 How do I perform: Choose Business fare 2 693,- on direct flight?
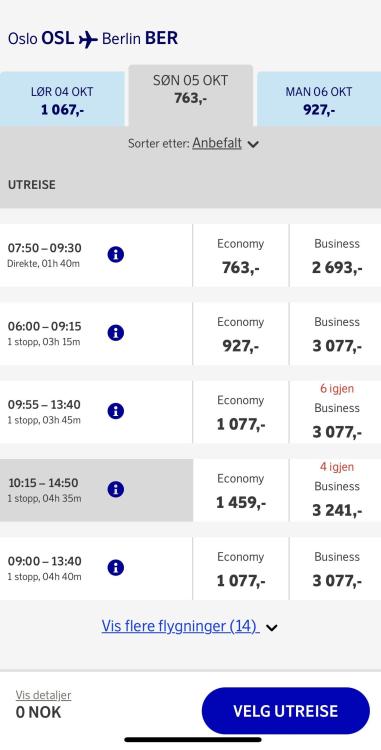point(337,255)
